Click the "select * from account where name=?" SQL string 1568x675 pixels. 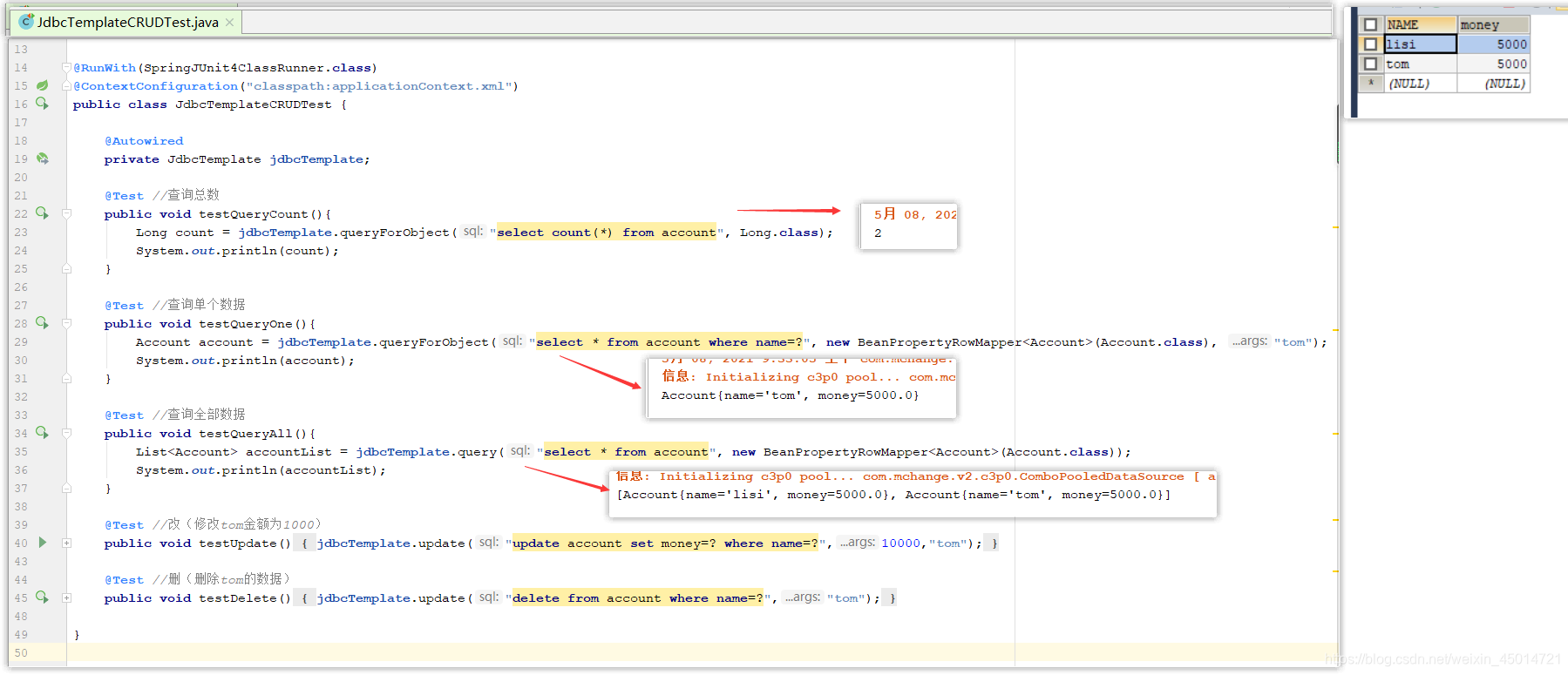coord(669,342)
